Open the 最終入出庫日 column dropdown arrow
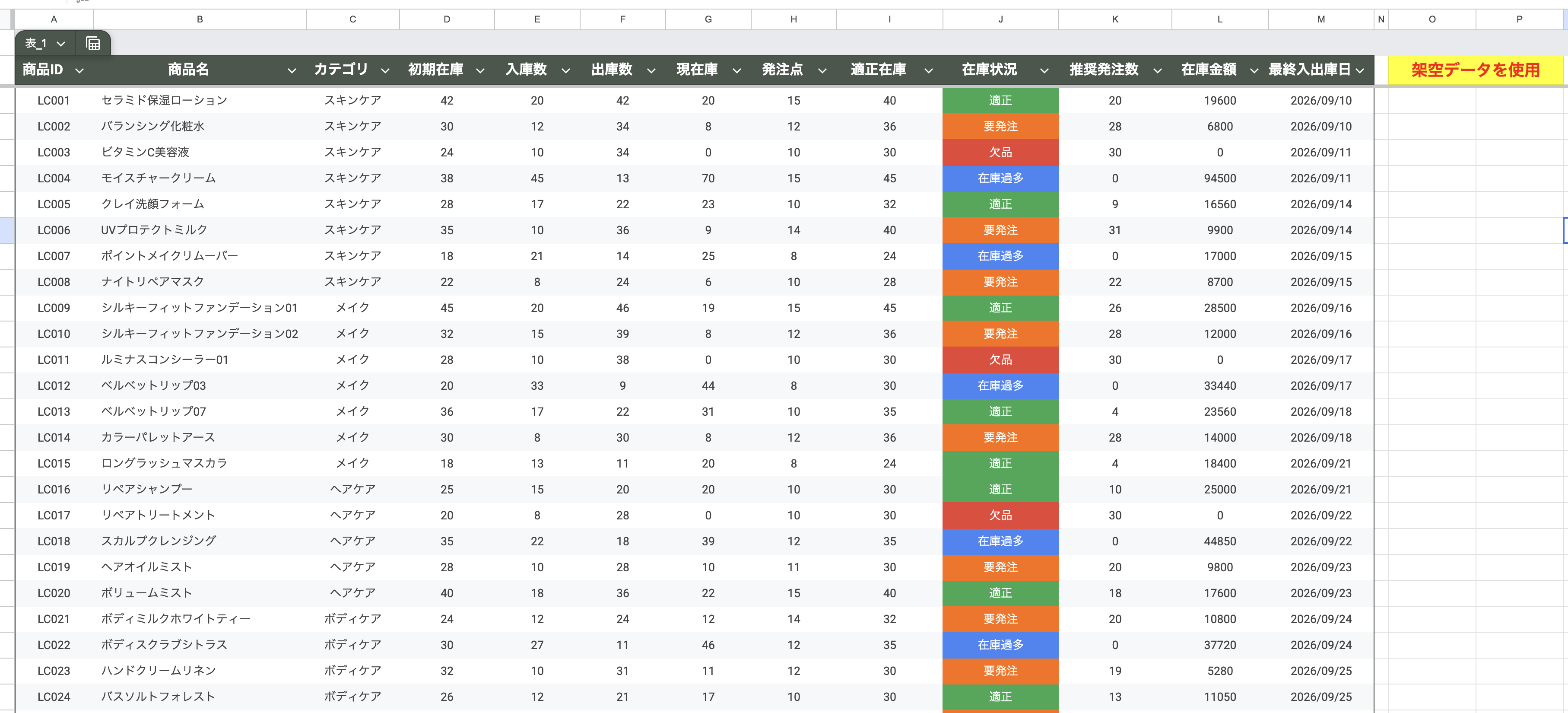This screenshot has width=1568, height=713. tap(1360, 70)
